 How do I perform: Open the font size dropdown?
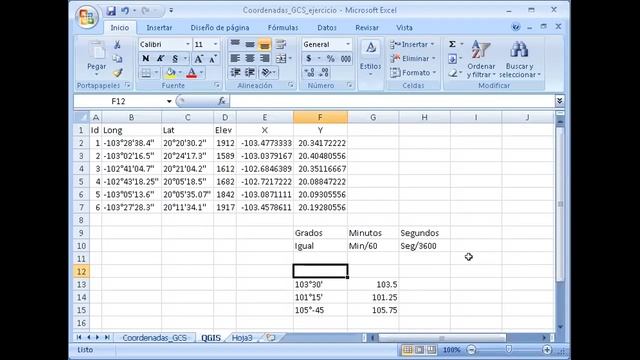pyautogui.click(x=216, y=44)
